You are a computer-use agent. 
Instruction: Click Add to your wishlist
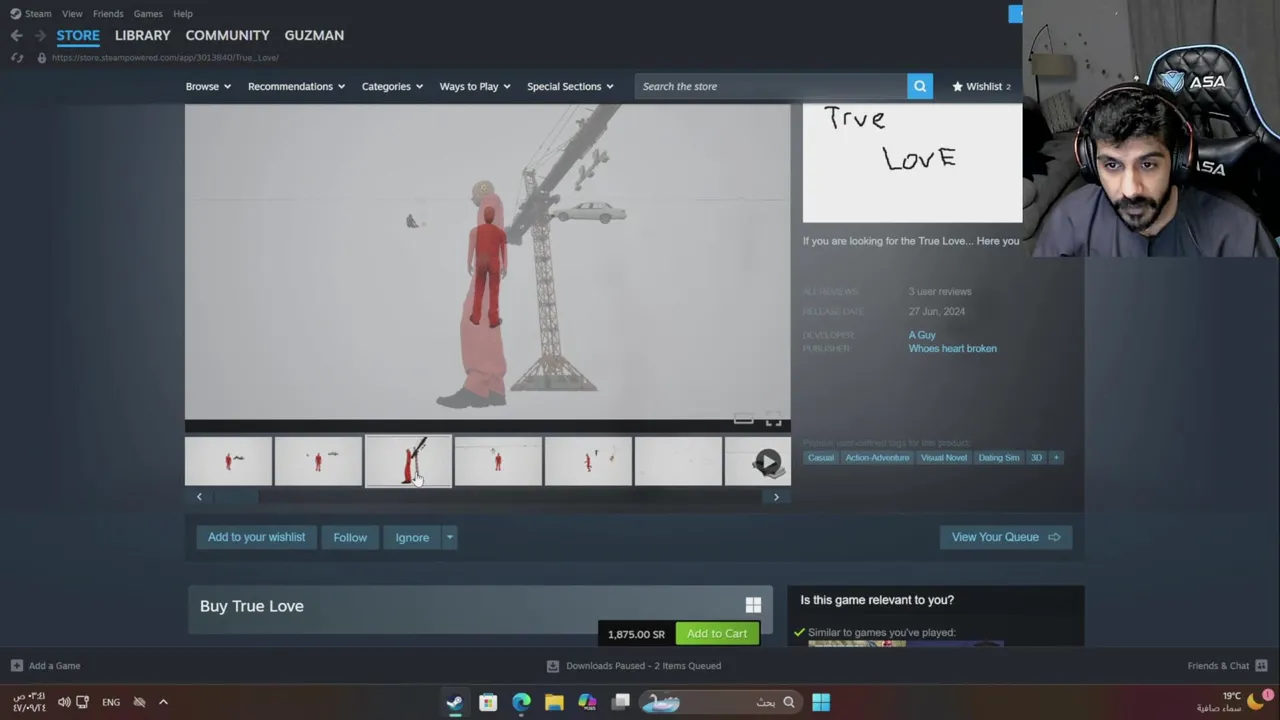(256, 537)
